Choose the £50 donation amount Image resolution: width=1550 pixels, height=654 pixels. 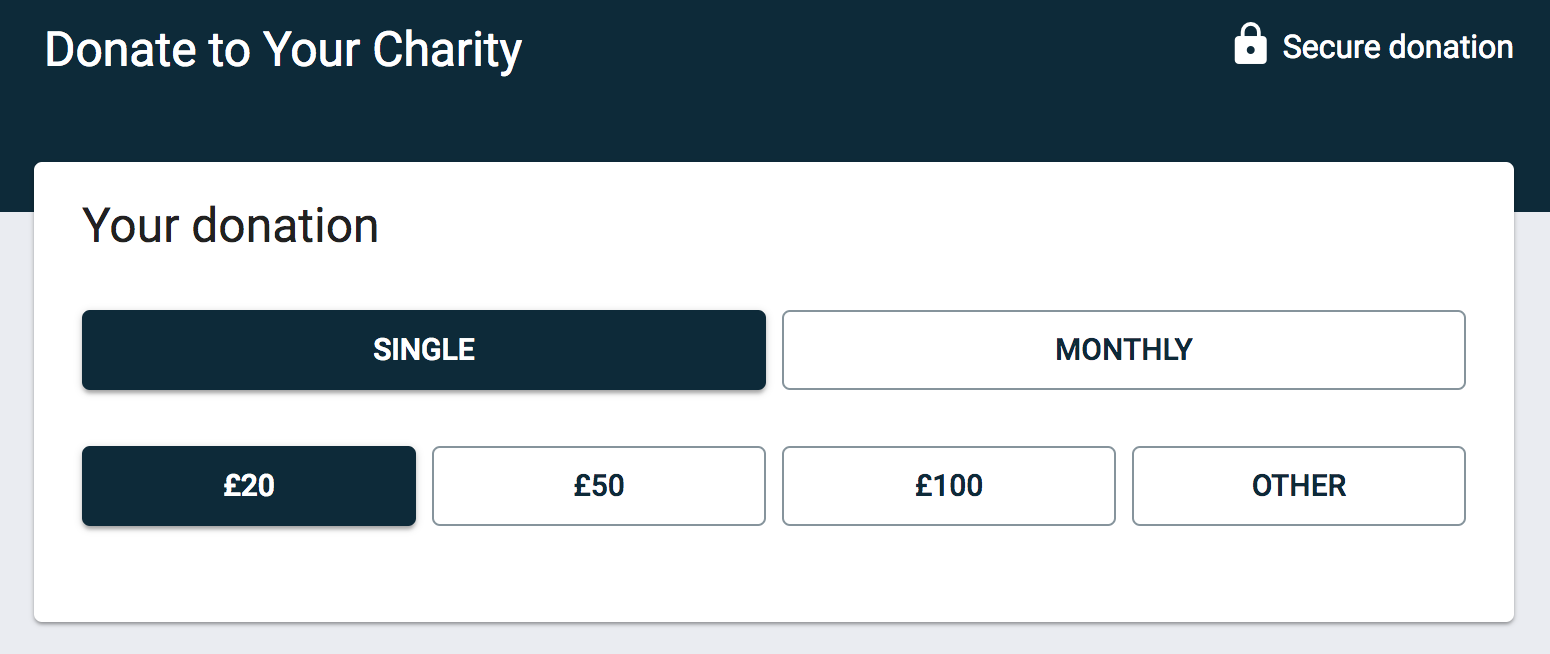click(x=598, y=486)
